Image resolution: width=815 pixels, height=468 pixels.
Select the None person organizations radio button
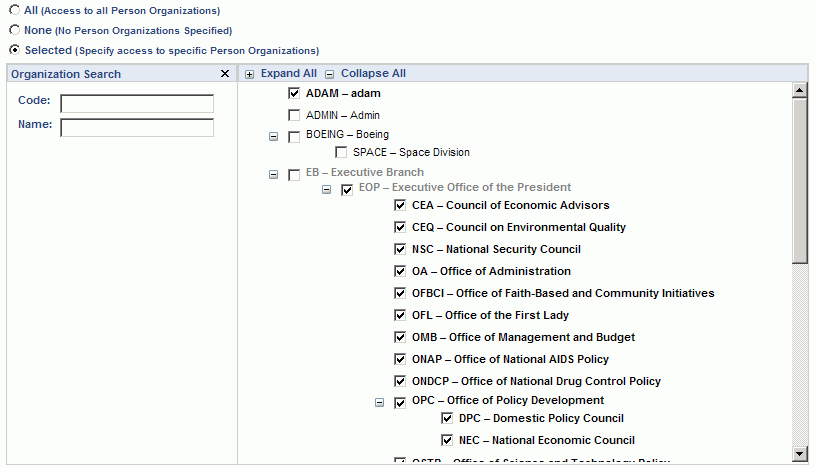15,30
